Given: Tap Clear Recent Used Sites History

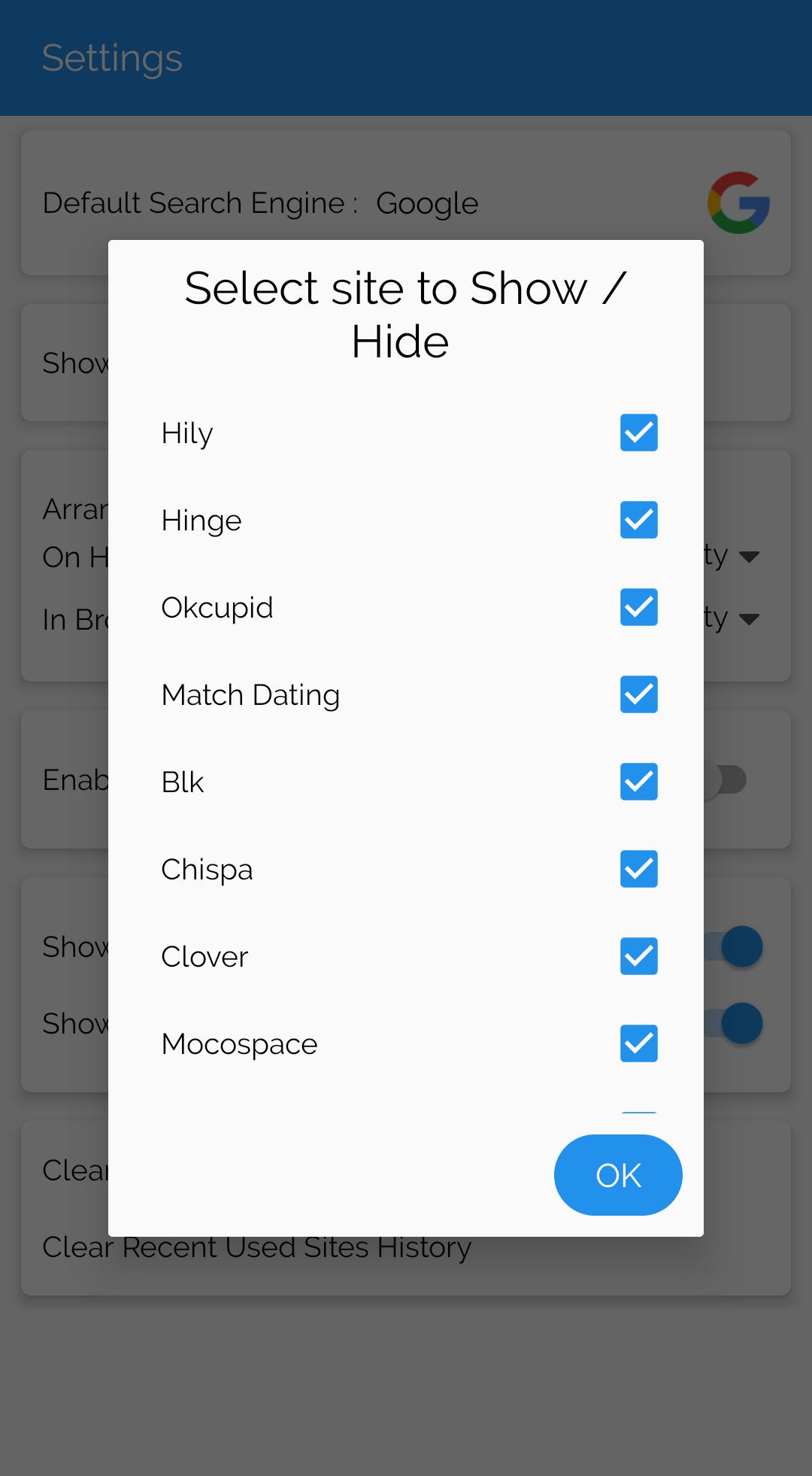Looking at the screenshot, I should click(257, 1247).
